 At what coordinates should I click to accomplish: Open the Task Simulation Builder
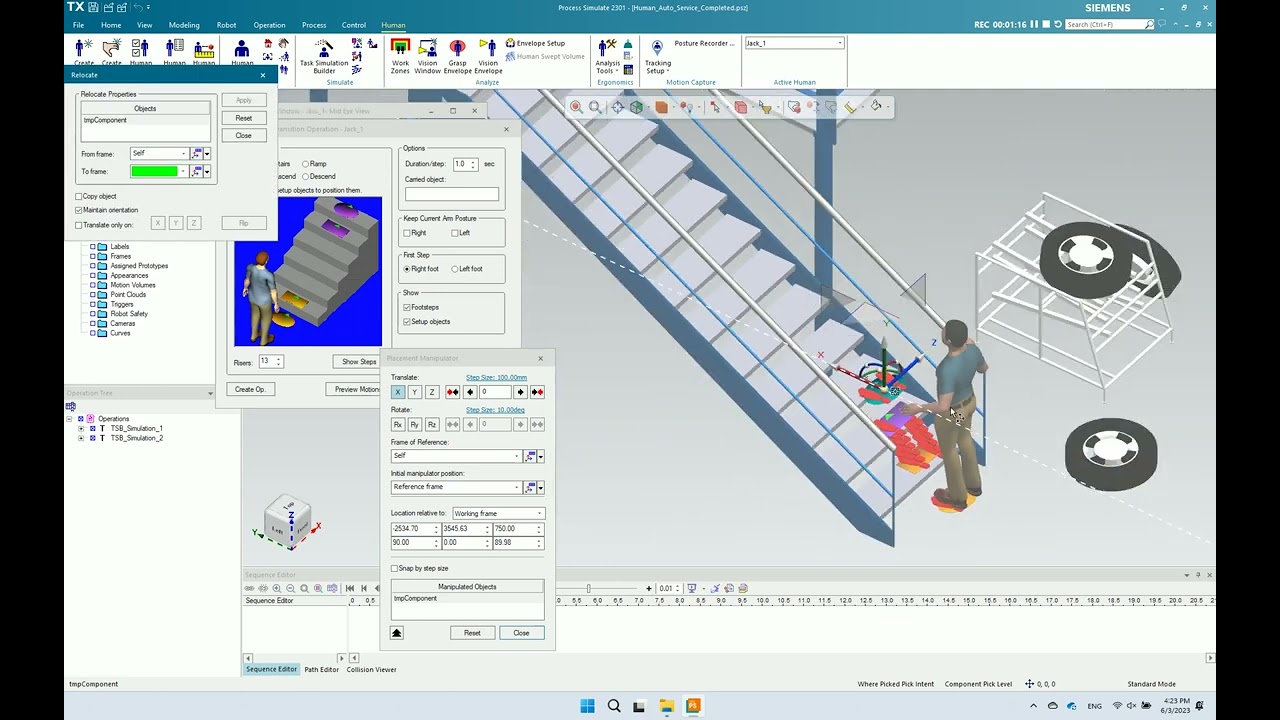pos(324,56)
